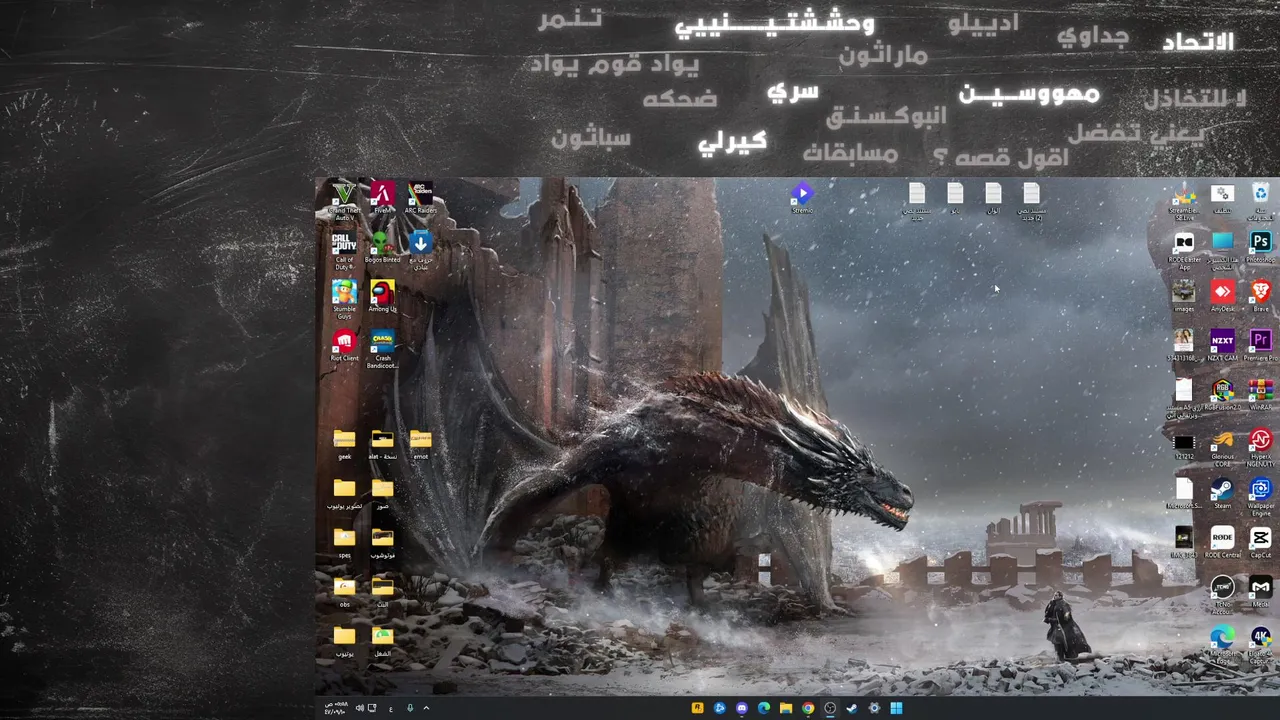Select the blue download arrow shortcut
This screenshot has width=1280, height=720.
[421, 250]
